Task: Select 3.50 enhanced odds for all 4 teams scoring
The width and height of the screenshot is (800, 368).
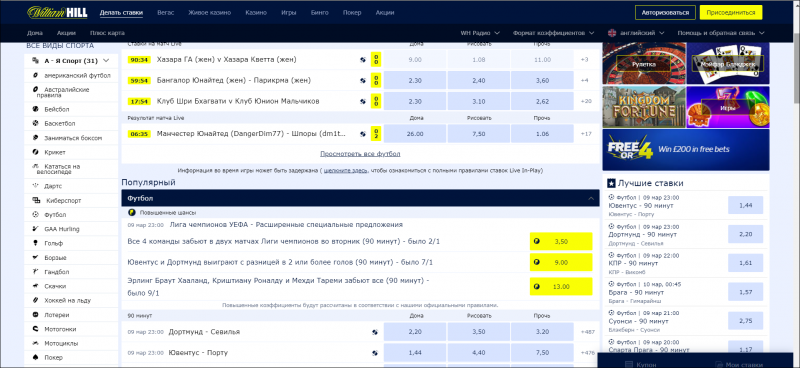Action: [x=561, y=241]
